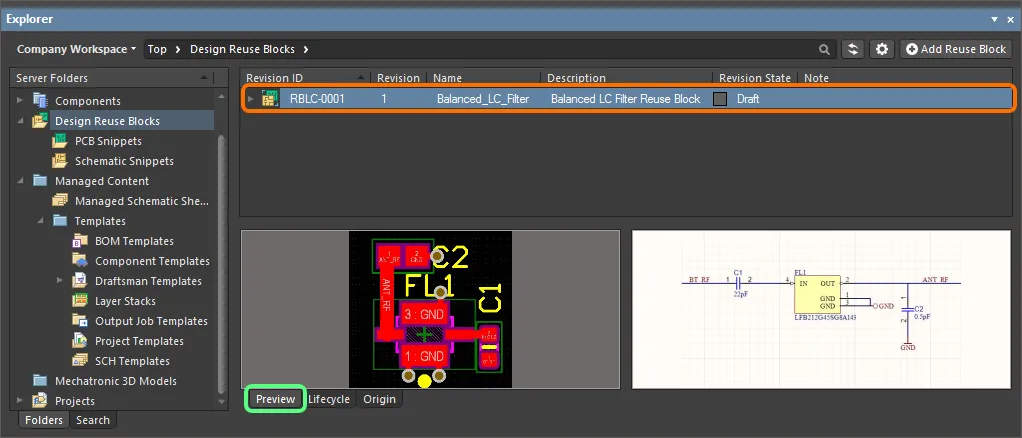Select the Folders tab
The width and height of the screenshot is (1022, 438).
pyautogui.click(x=44, y=420)
